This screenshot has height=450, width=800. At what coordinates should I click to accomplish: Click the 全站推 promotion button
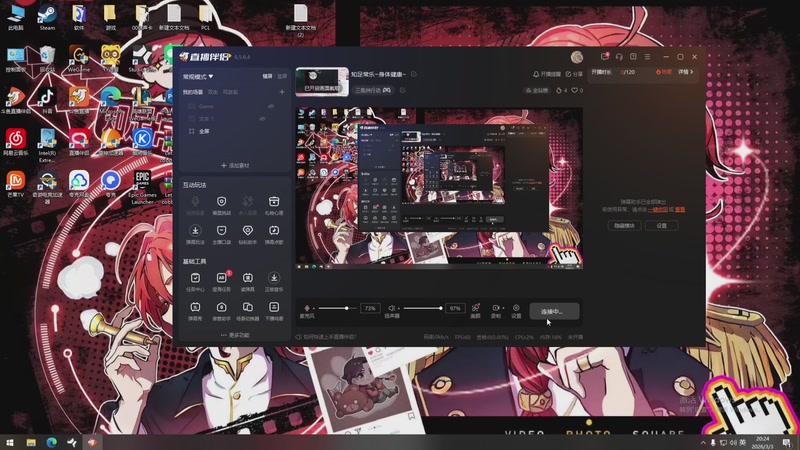click(x=537, y=90)
